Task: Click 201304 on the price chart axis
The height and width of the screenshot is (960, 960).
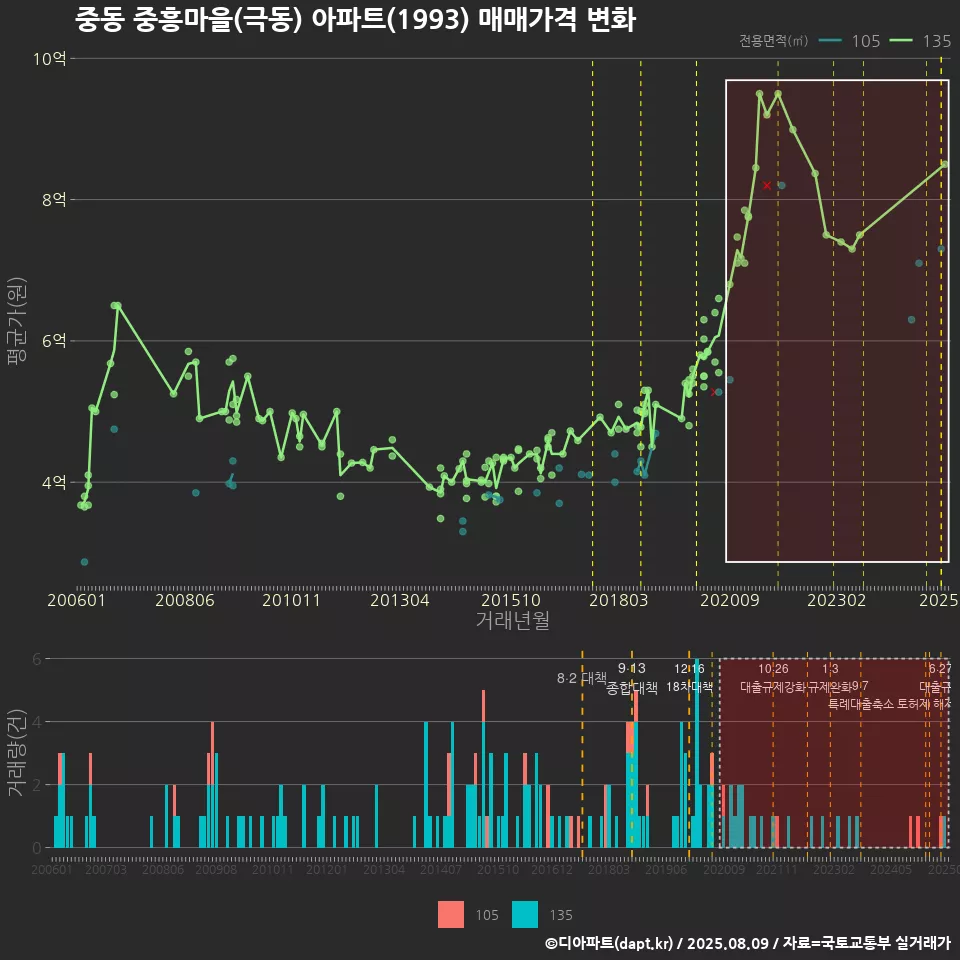Action: [400, 600]
